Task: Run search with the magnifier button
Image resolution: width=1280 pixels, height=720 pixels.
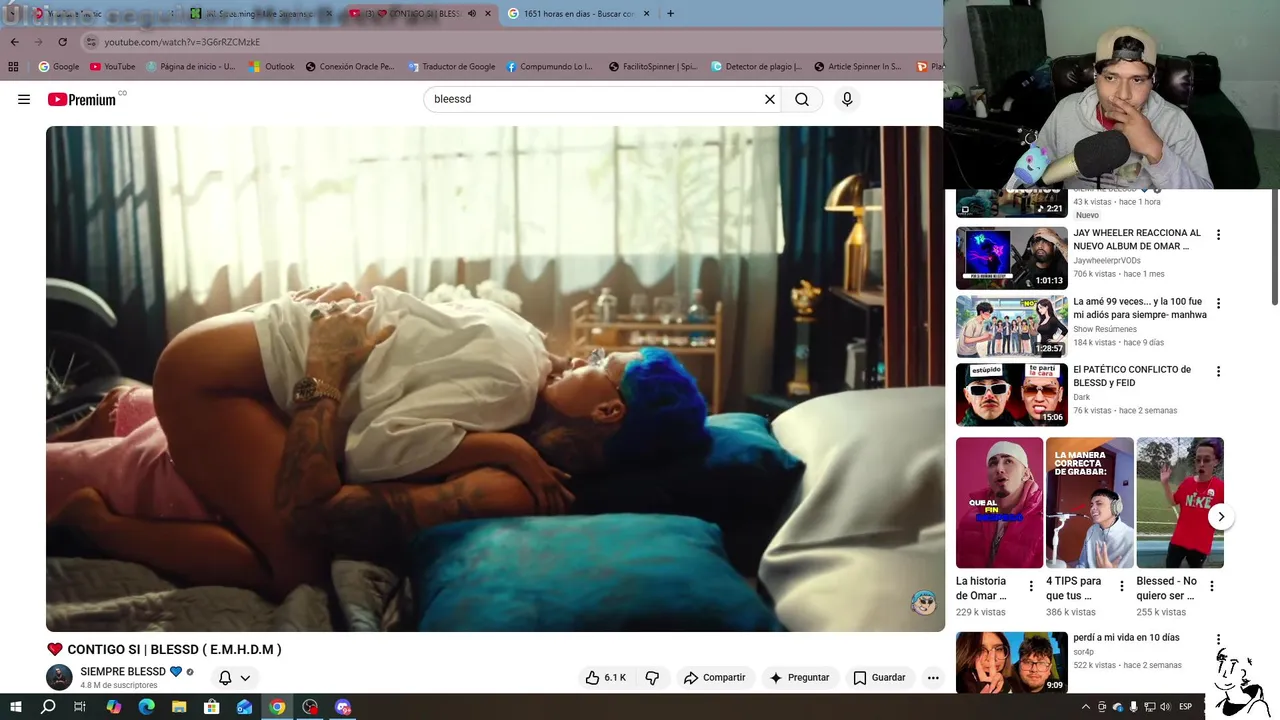Action: 802,99
